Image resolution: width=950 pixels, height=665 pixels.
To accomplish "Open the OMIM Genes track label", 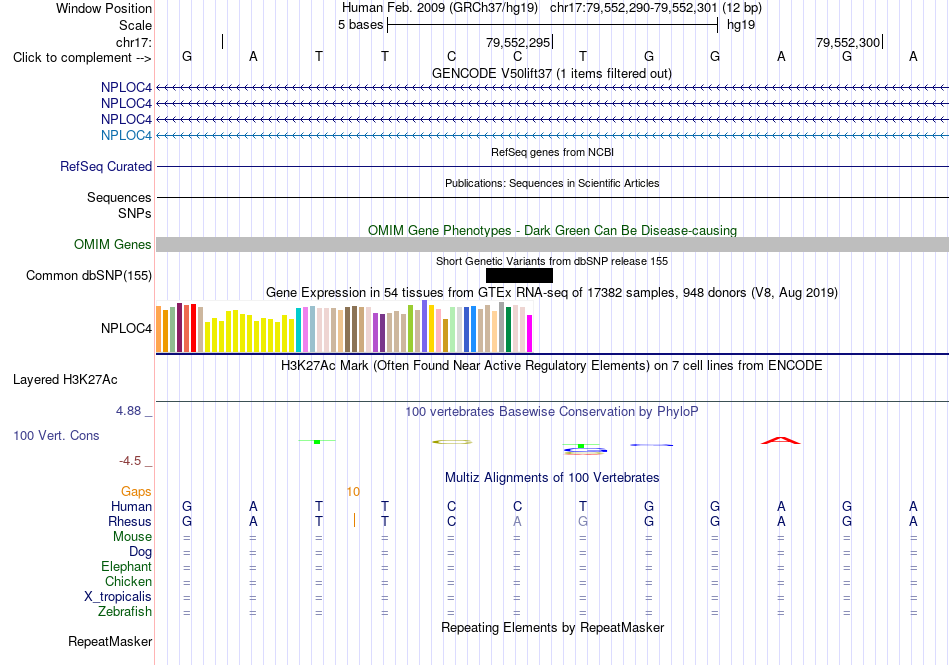I will point(113,244).
